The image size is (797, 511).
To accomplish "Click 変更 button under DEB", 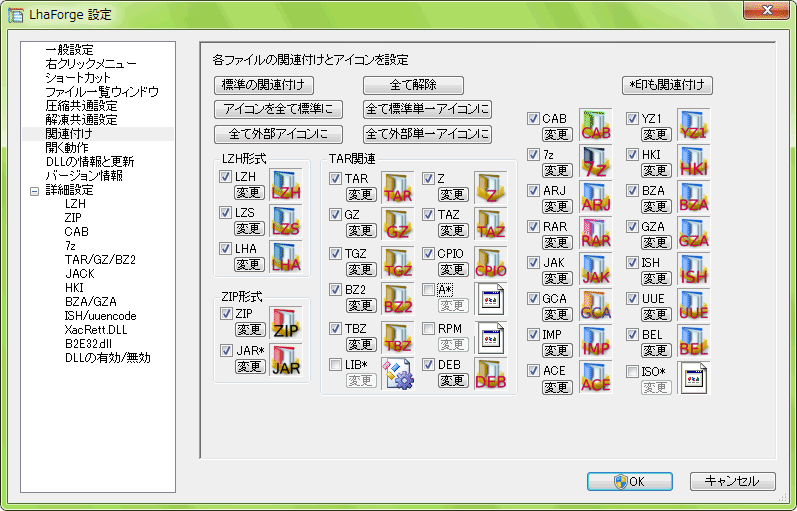I will (453, 381).
